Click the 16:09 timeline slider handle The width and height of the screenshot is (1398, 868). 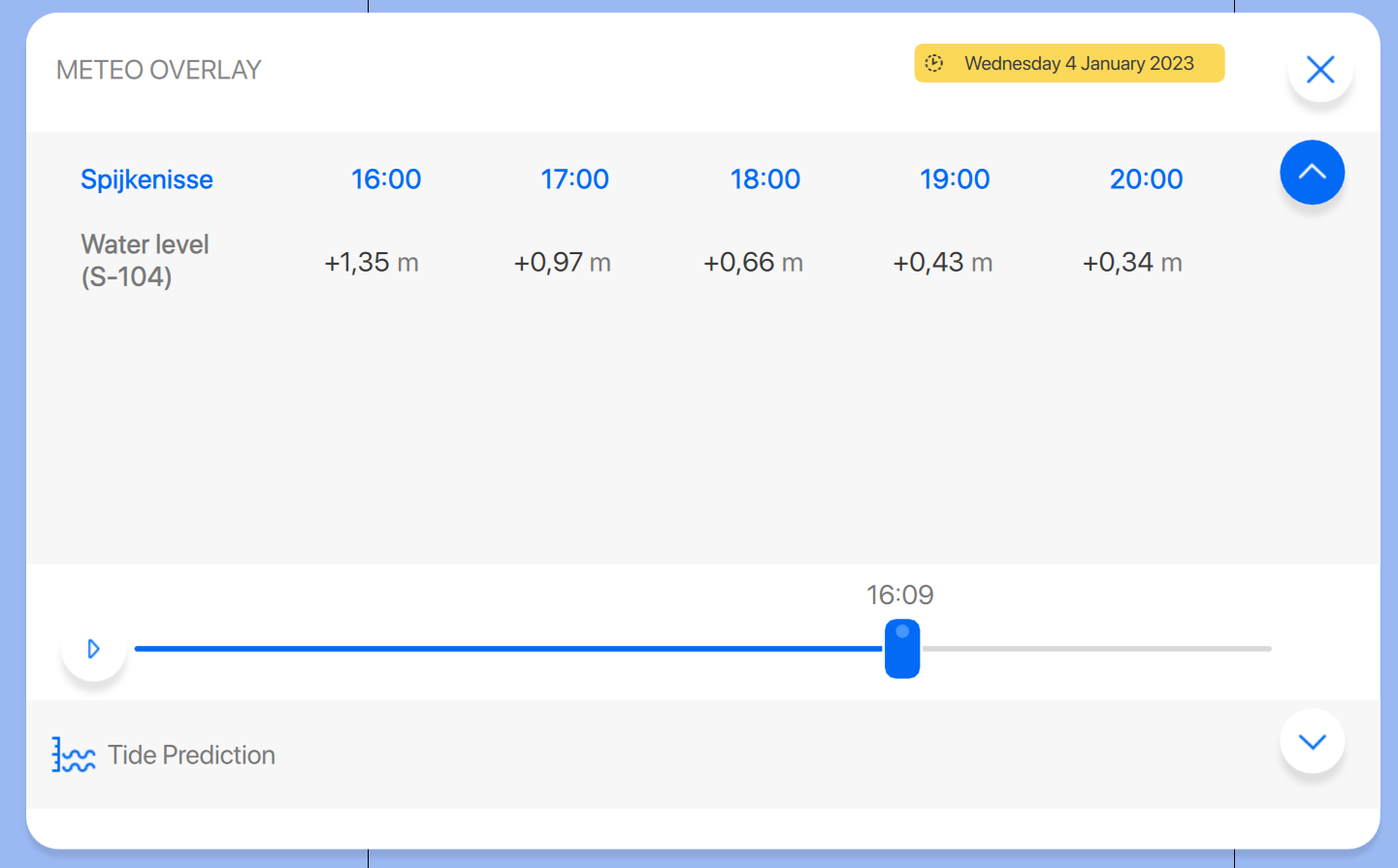[902, 649]
